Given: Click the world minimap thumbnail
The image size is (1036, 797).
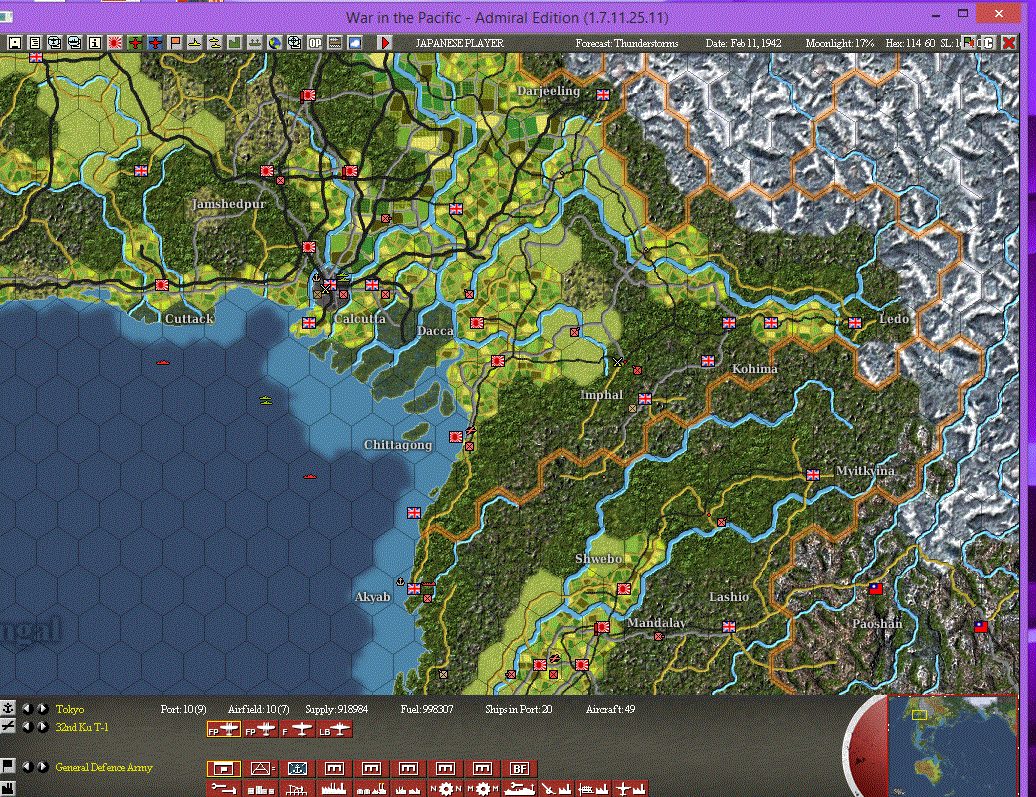Looking at the screenshot, I should coord(951,745).
